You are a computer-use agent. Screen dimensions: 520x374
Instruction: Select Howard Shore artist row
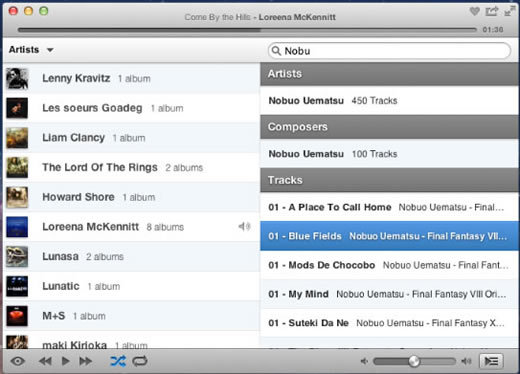131,197
